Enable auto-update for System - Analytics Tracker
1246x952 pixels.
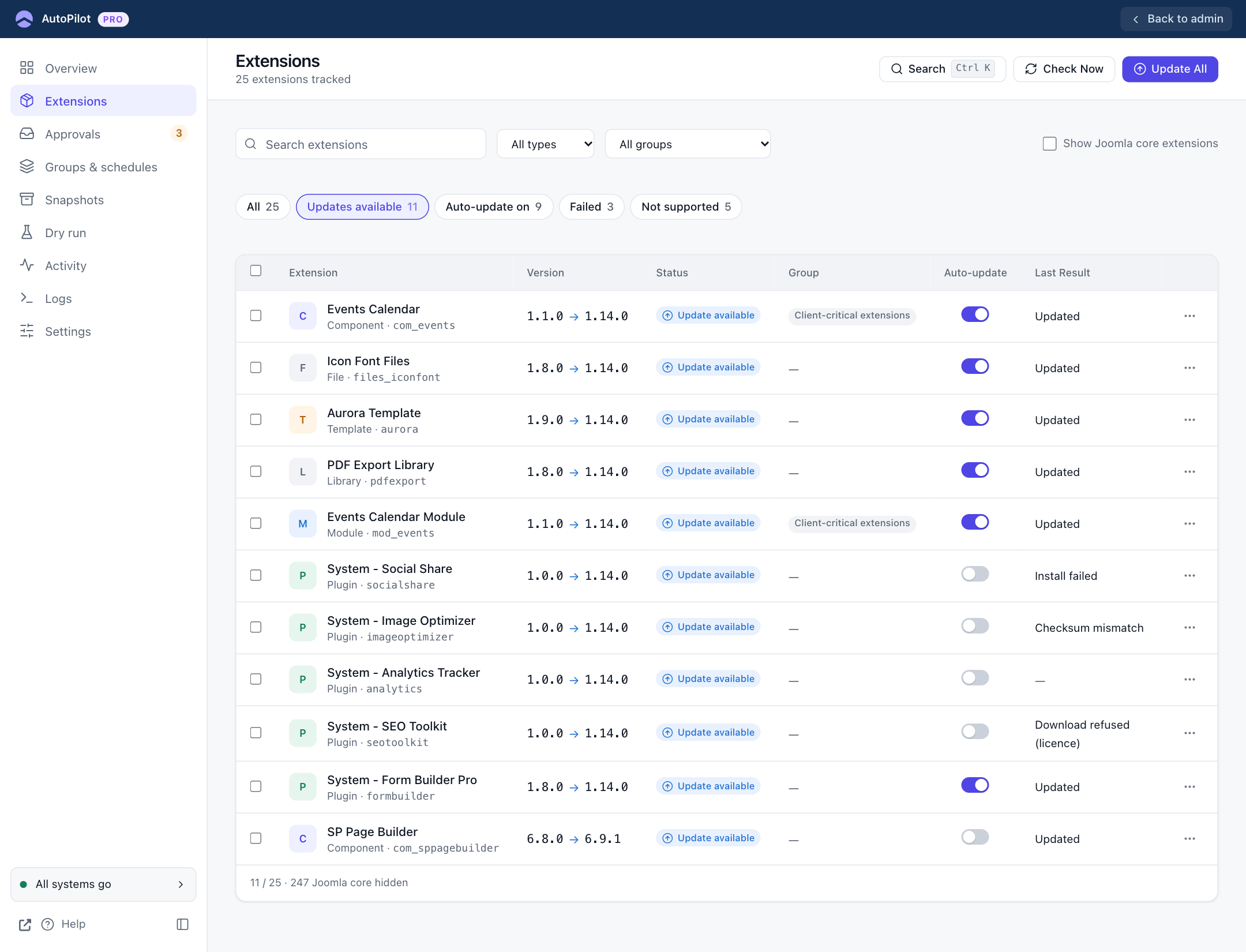pyautogui.click(x=975, y=678)
